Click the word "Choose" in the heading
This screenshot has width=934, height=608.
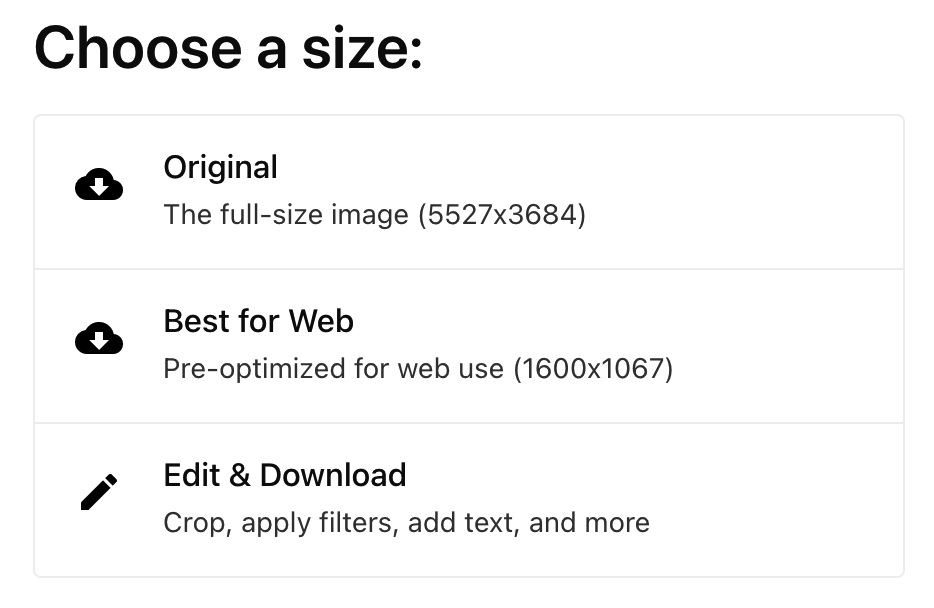click(x=126, y=47)
